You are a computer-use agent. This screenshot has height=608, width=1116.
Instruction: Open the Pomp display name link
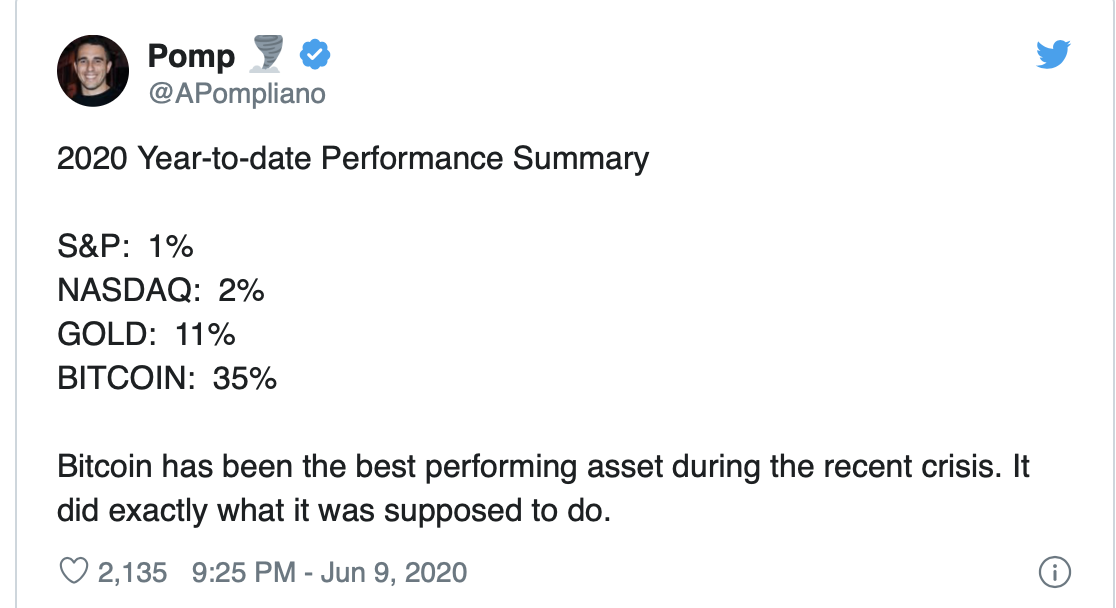[191, 56]
